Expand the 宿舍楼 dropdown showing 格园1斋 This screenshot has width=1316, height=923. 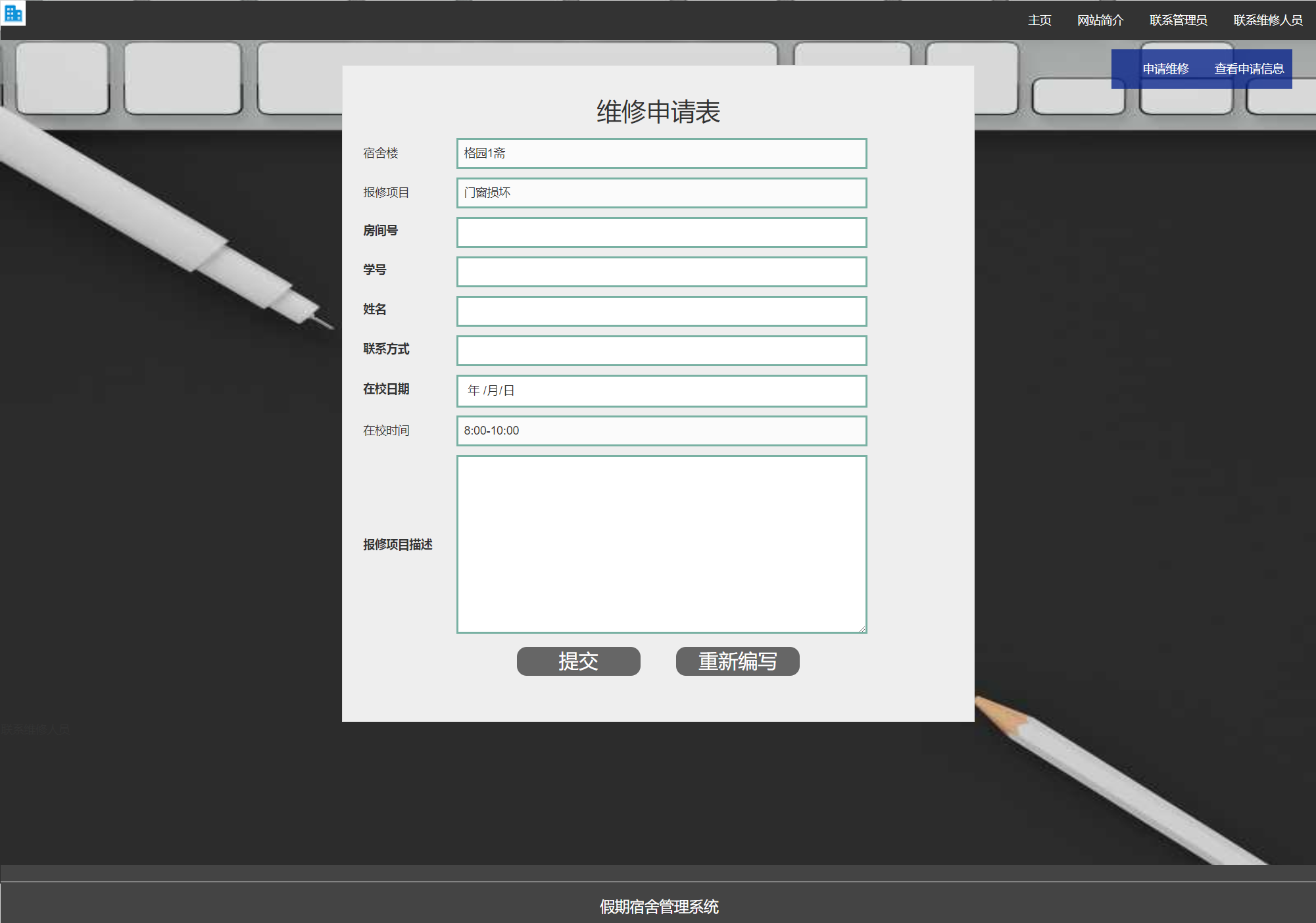pyautogui.click(x=661, y=153)
